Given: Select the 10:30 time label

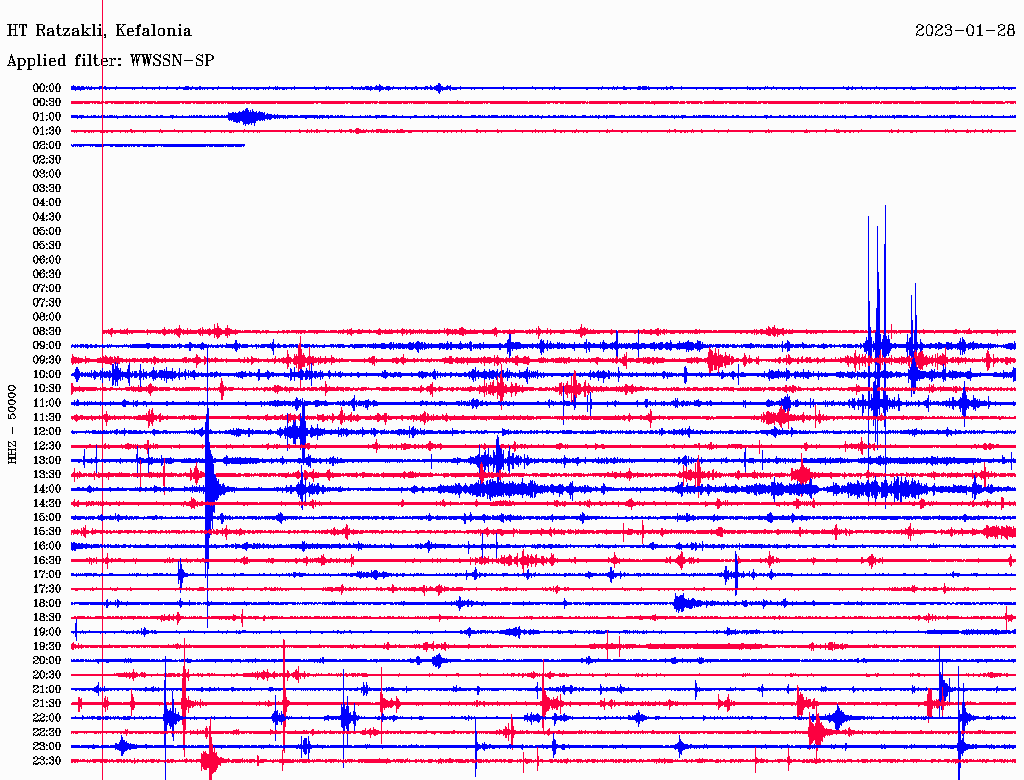Looking at the screenshot, I should tap(47, 389).
